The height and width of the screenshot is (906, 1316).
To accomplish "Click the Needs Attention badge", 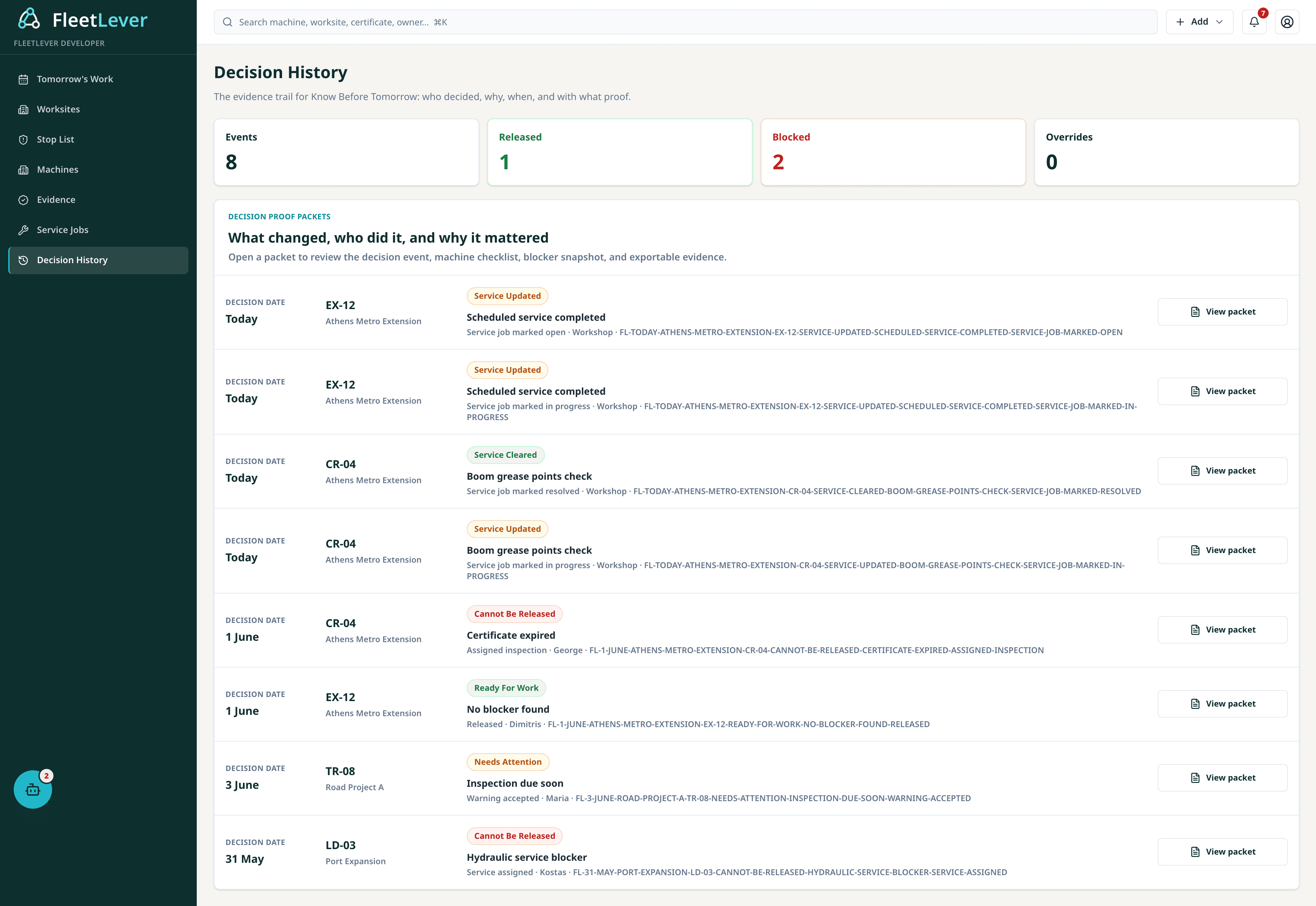I will coord(508,762).
